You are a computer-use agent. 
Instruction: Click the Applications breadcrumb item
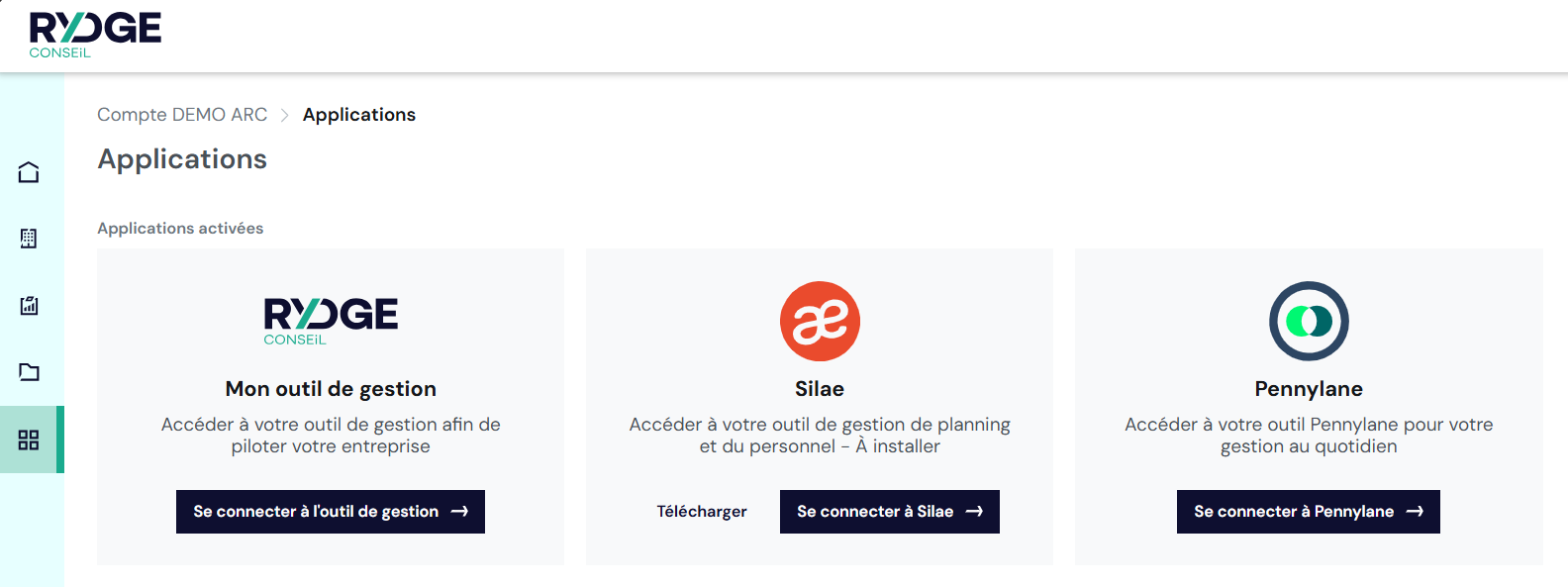click(x=359, y=115)
